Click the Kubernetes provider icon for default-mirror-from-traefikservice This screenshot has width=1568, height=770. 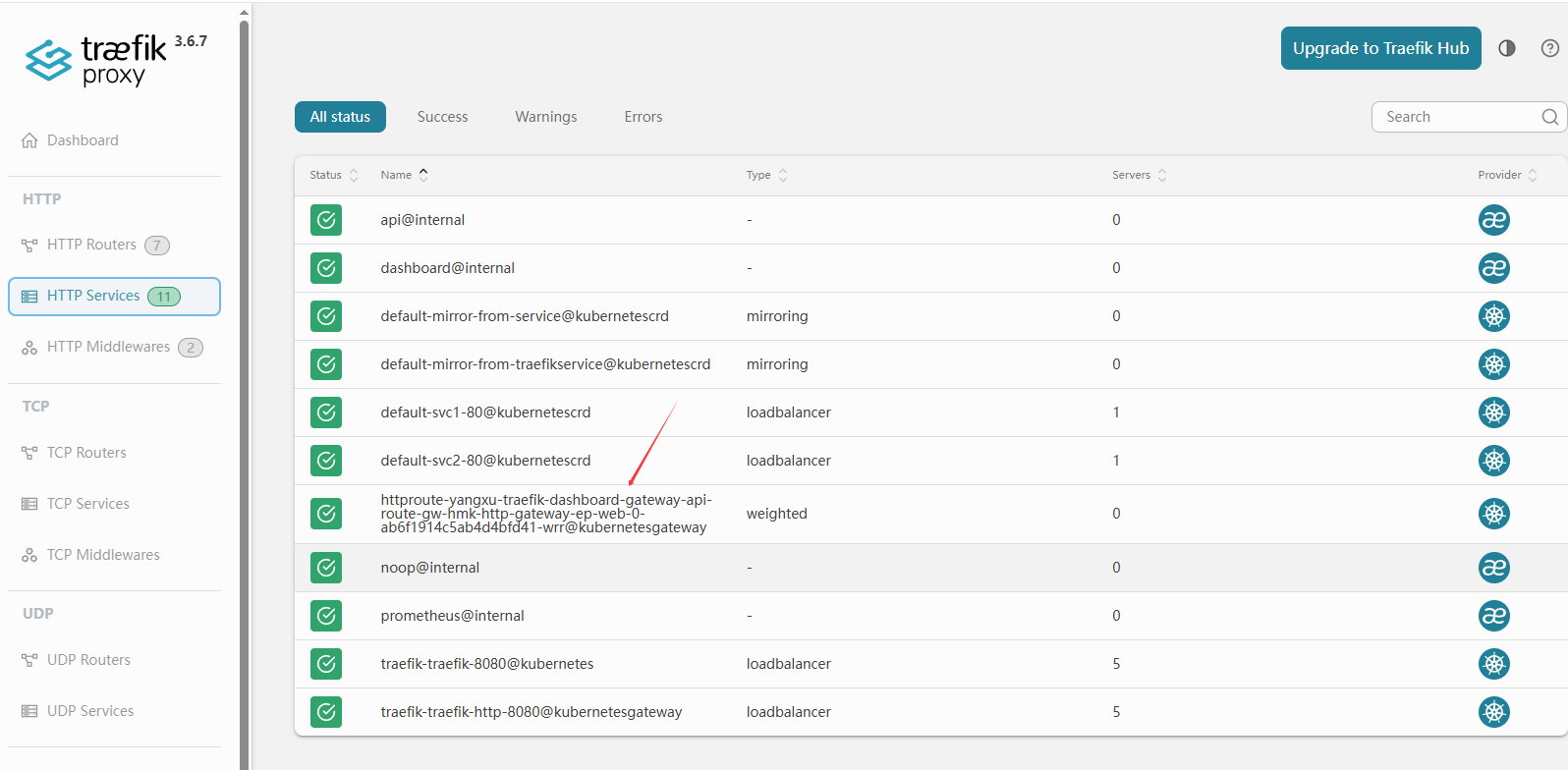[x=1494, y=364]
